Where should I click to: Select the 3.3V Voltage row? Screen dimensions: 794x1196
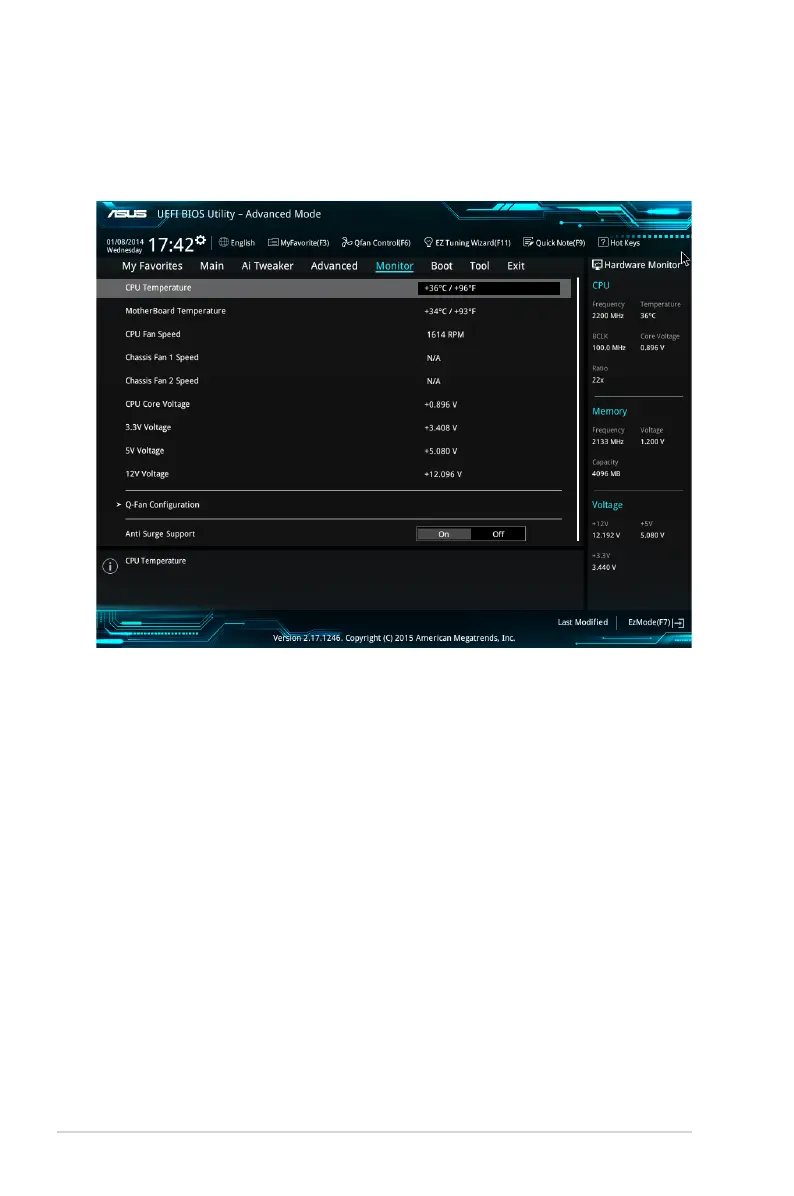tap(333, 427)
